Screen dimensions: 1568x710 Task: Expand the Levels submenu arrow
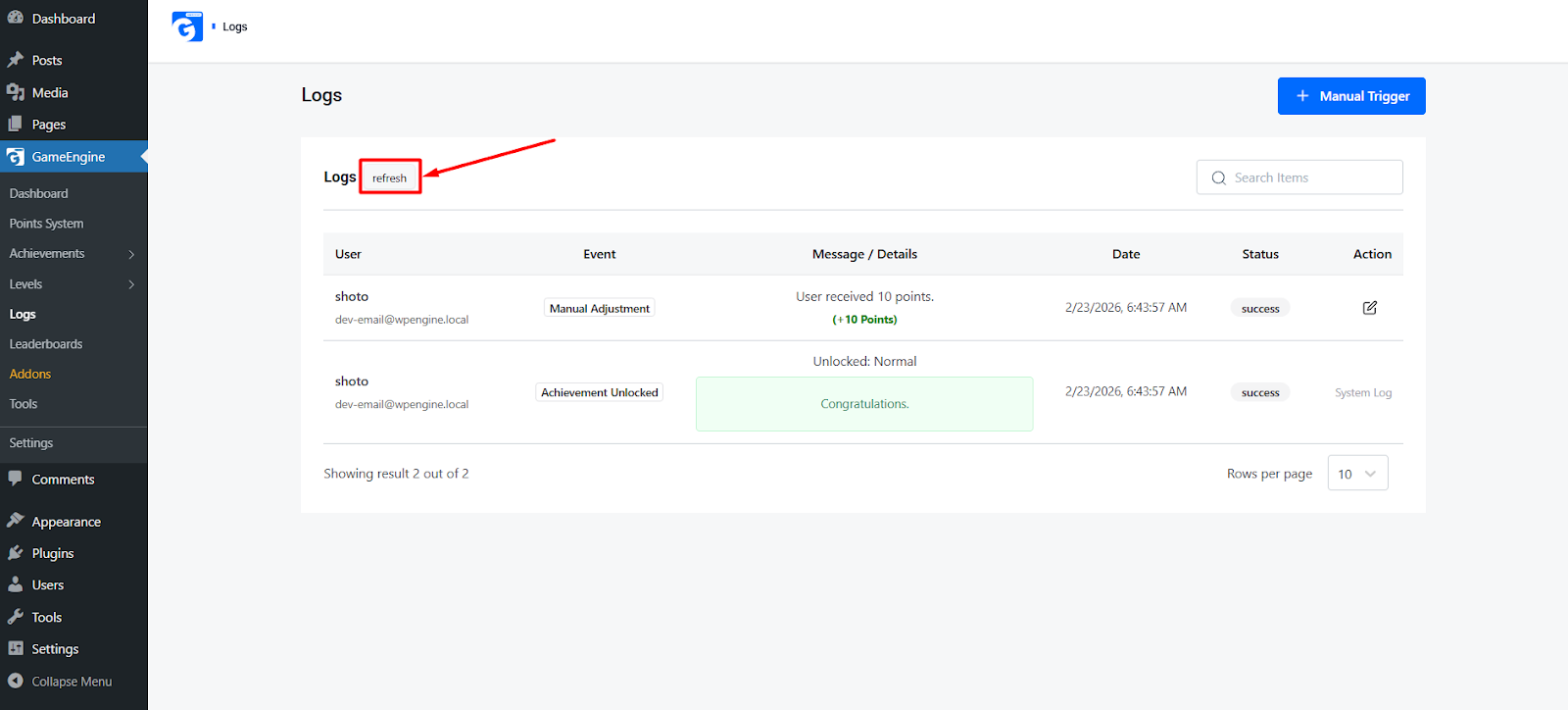(x=131, y=284)
